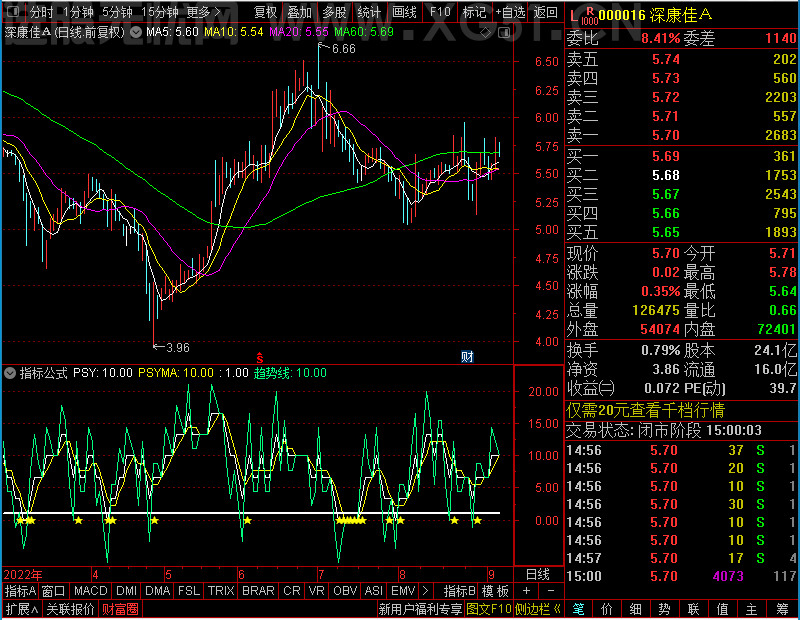
Task: Open 图文F10 information
Action: [489, 609]
